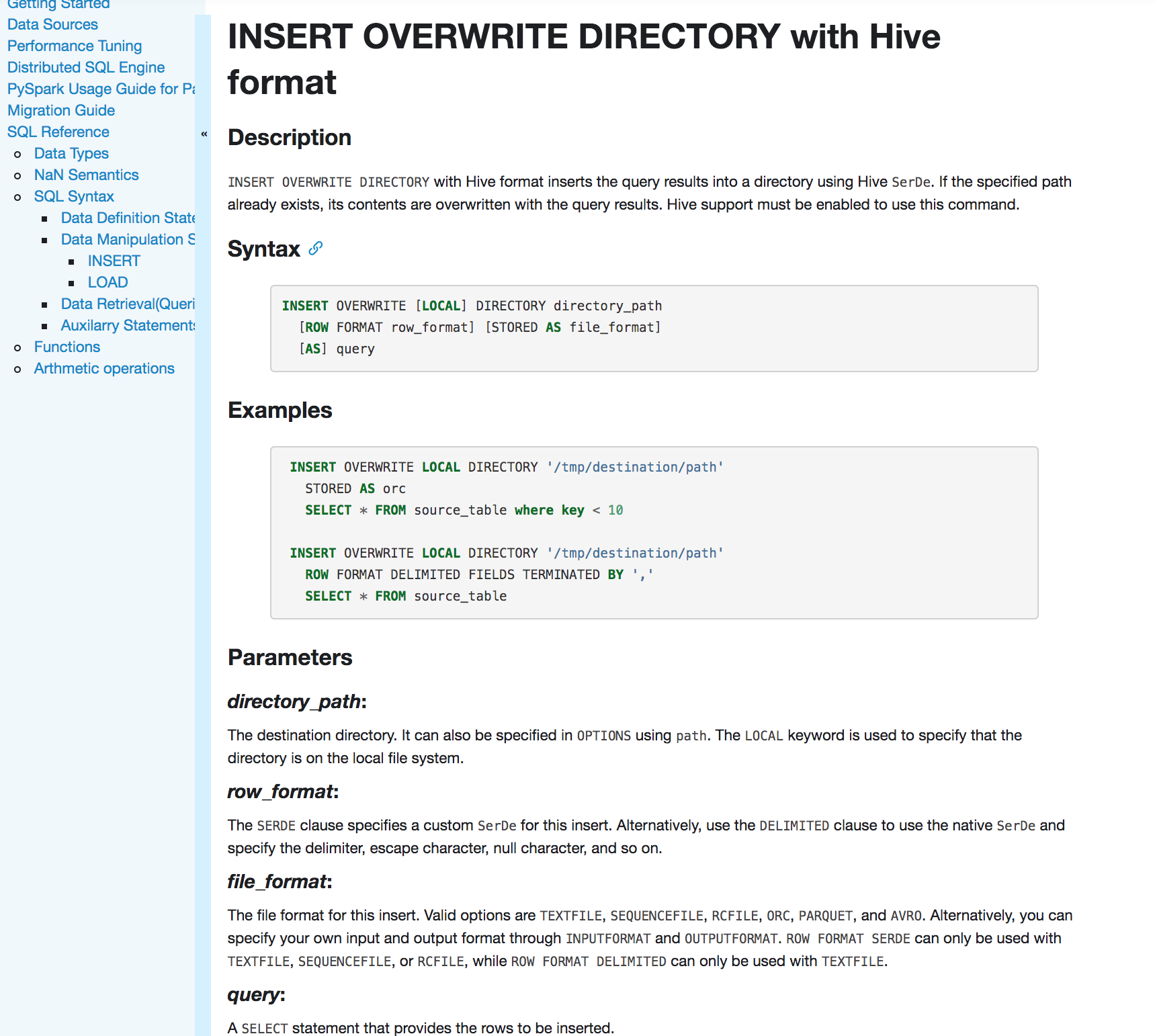Open Data Retrieval(Queries) sidebar entry
Image resolution: width=1155 pixels, height=1036 pixels.
click(128, 304)
